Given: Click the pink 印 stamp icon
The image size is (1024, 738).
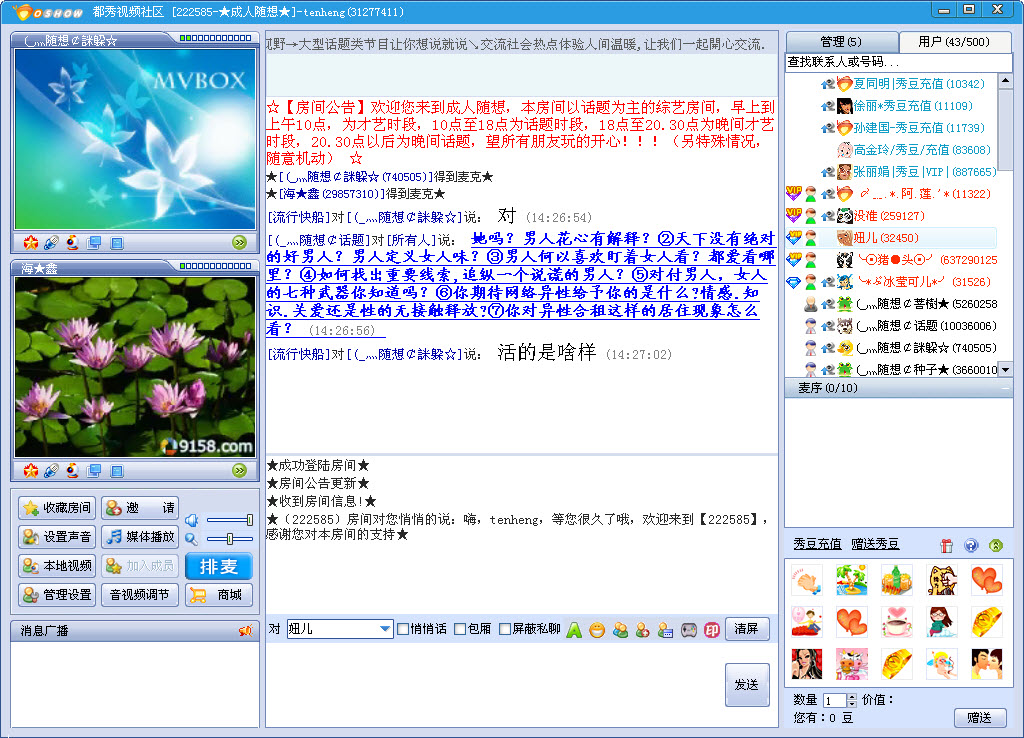Looking at the screenshot, I should (x=712, y=630).
